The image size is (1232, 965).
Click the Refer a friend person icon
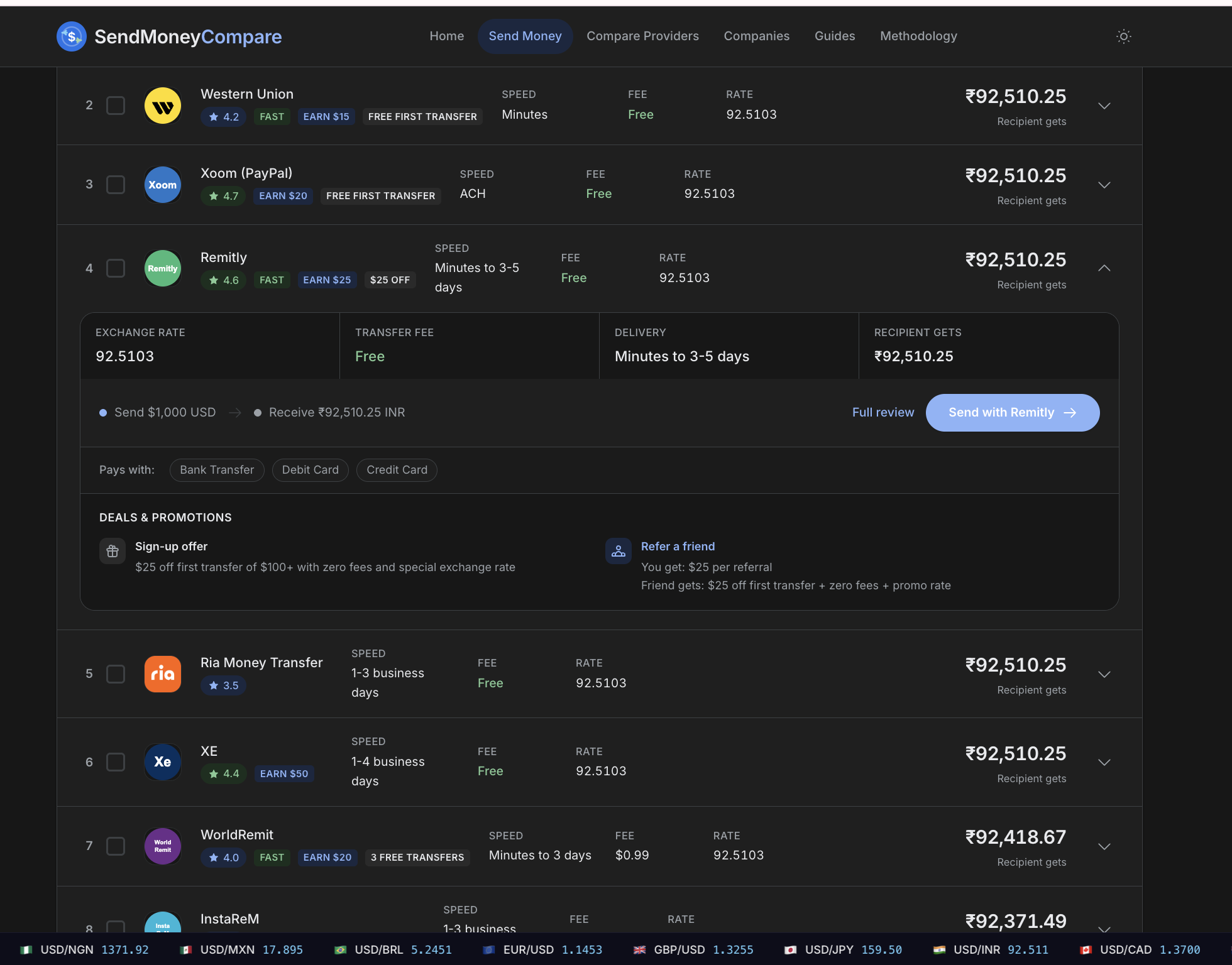pos(618,551)
